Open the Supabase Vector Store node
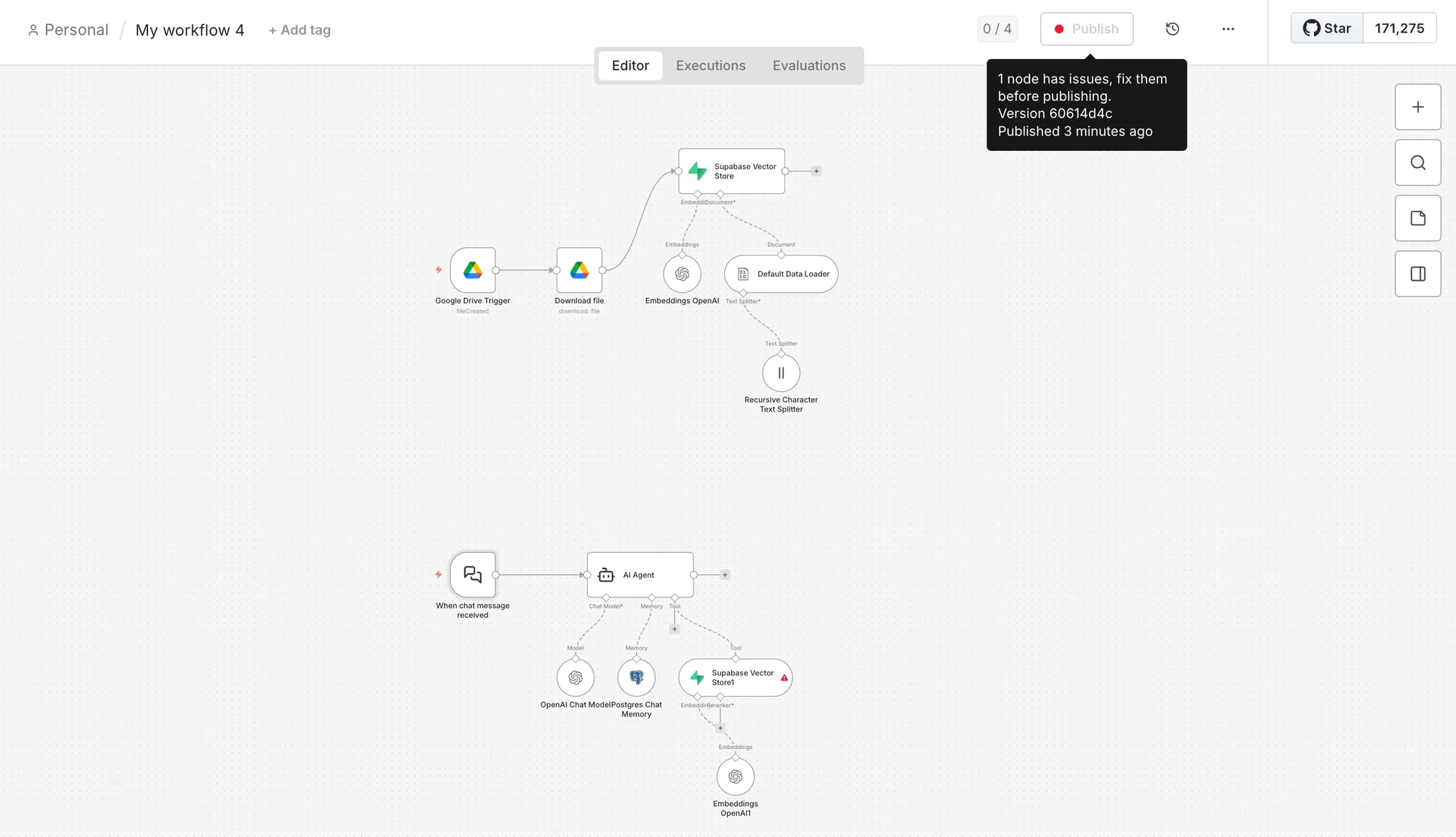Image resolution: width=1456 pixels, height=837 pixels. [x=731, y=171]
